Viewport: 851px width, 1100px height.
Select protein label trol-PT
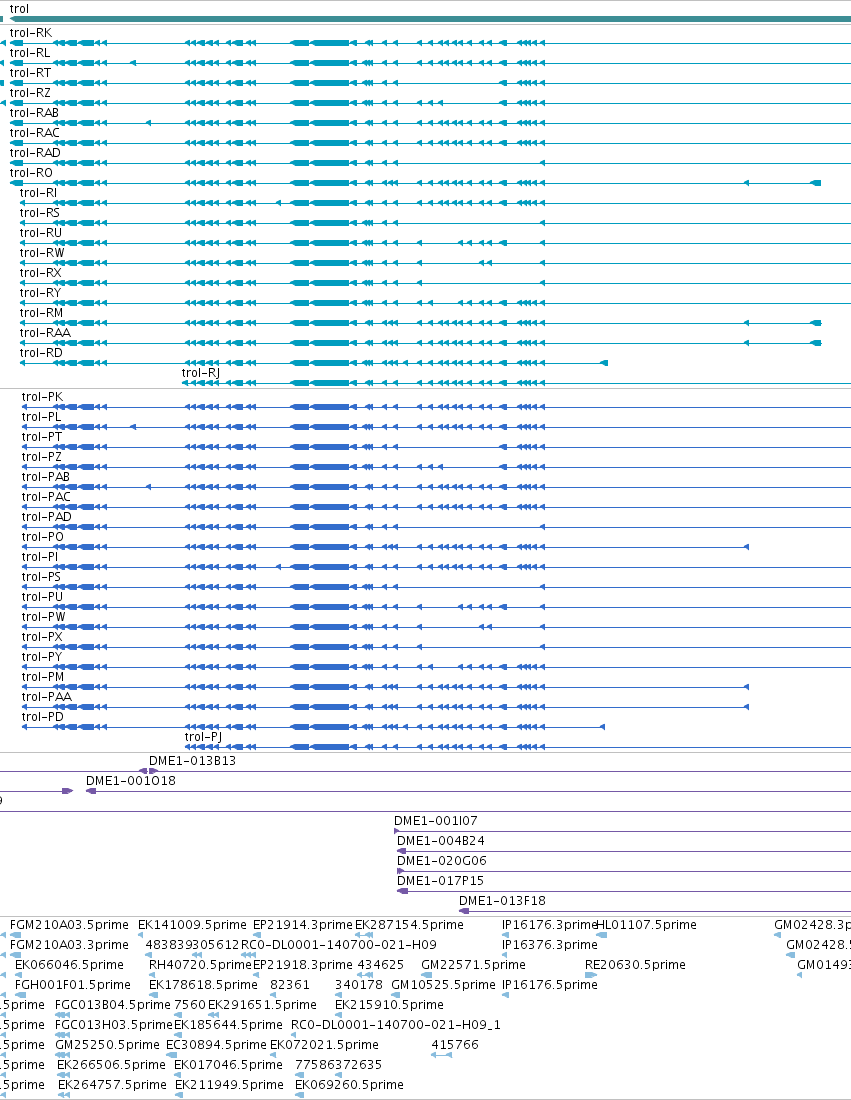42,437
